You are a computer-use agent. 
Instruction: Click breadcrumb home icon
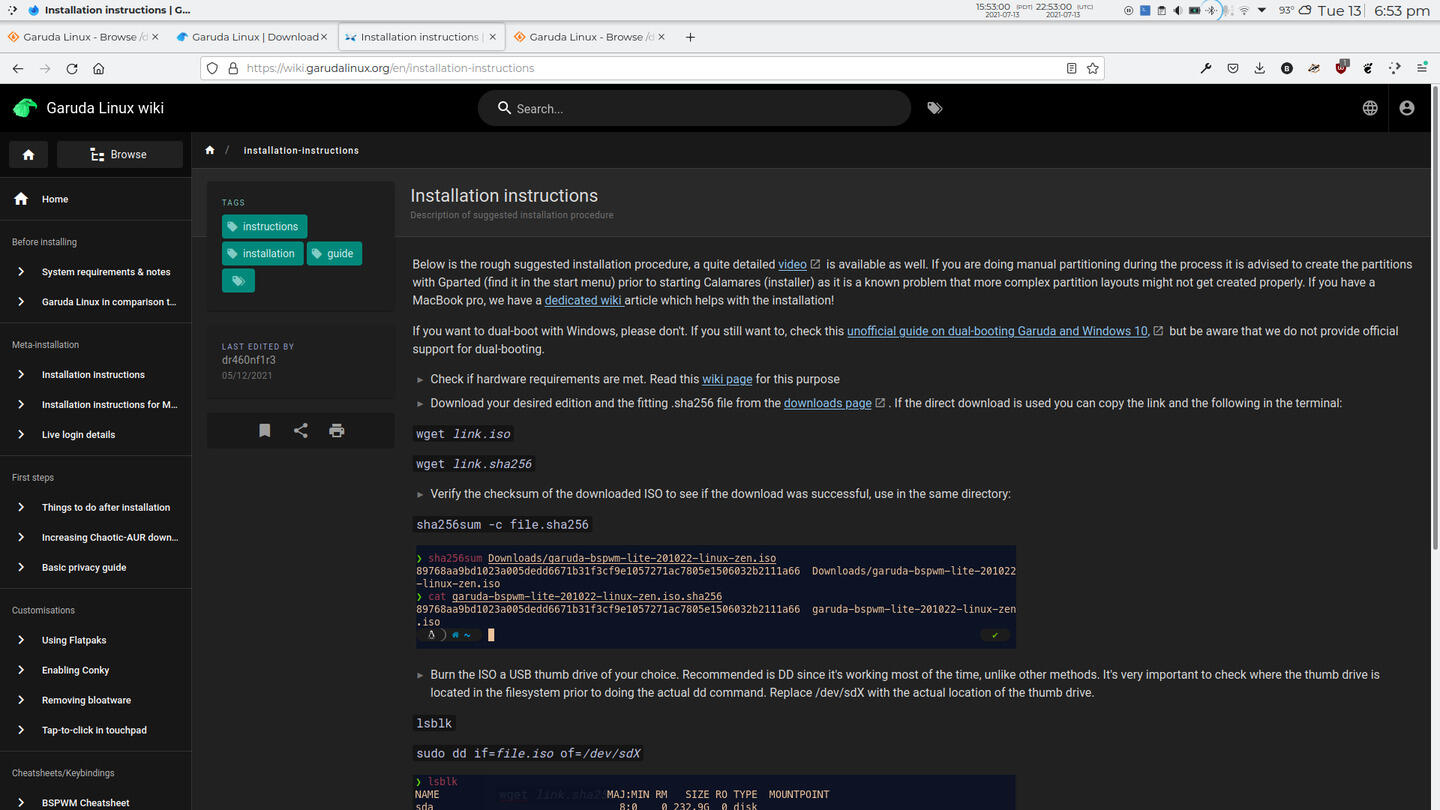pos(210,150)
